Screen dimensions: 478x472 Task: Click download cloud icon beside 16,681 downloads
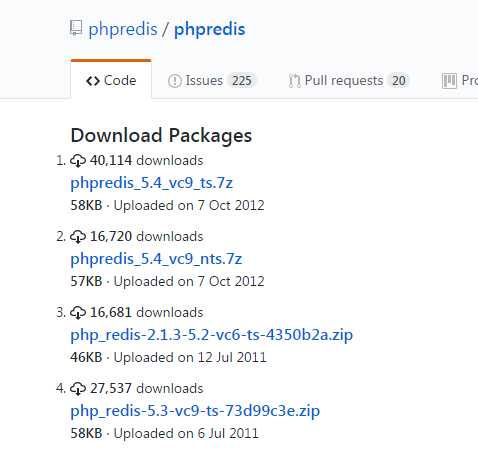[78, 313]
